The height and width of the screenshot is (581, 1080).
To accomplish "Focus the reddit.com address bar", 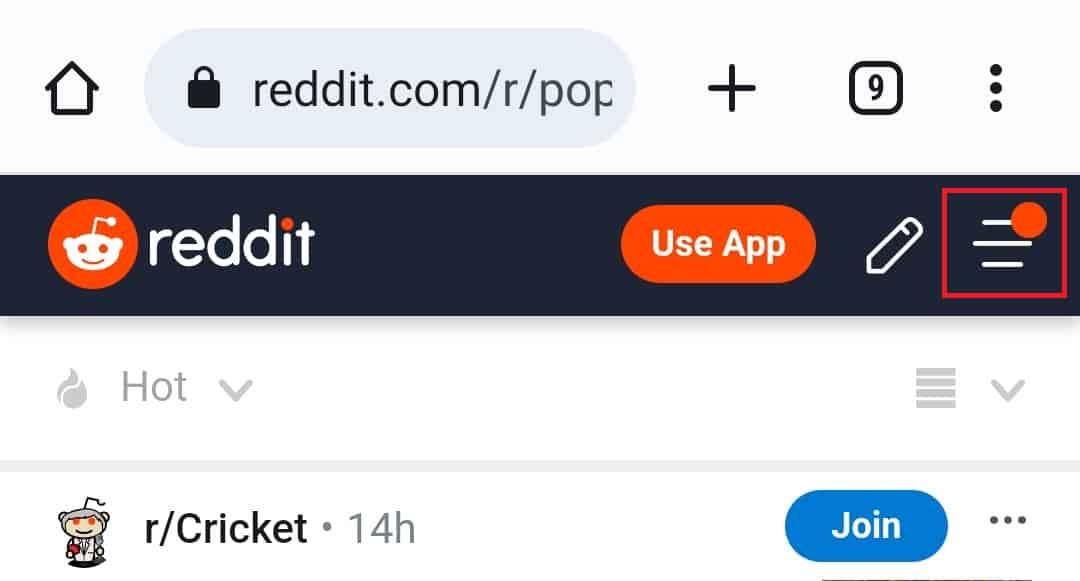I will (389, 88).
